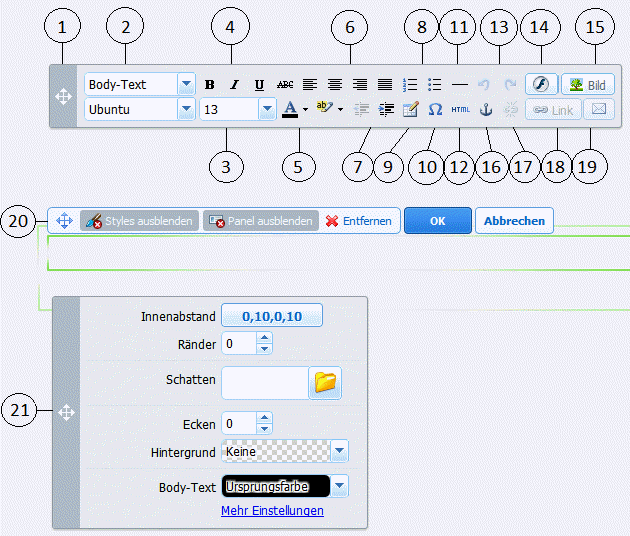
Task: Click the email envelope button
Action: 599,109
